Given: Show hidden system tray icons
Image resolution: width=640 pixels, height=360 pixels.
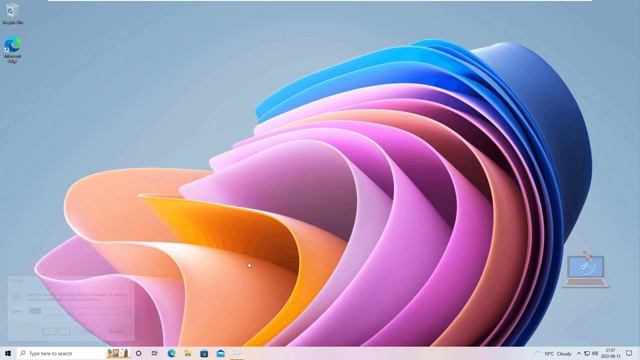Looking at the screenshot, I should (579, 353).
